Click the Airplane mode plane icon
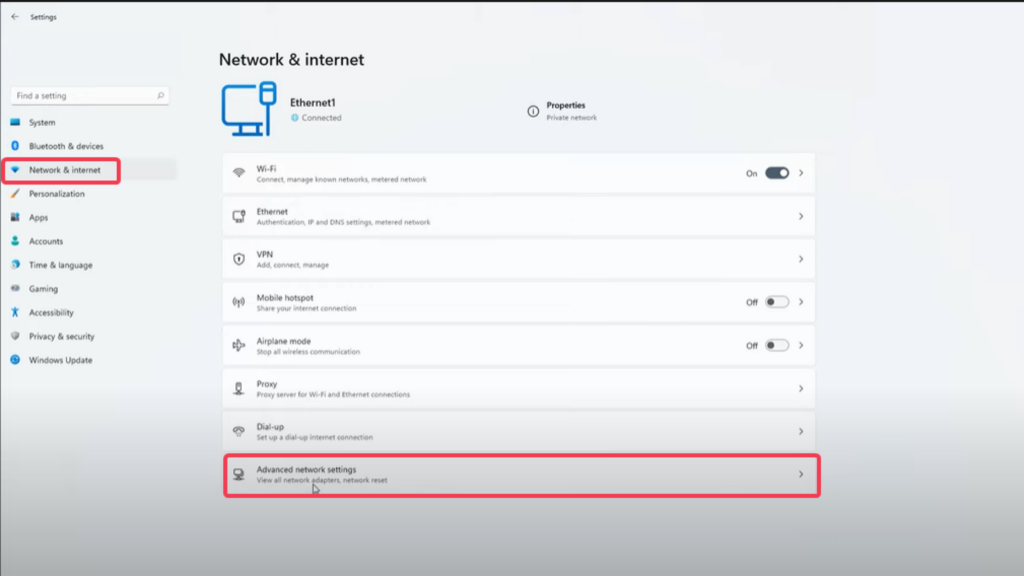The image size is (1024, 576). [x=239, y=345]
